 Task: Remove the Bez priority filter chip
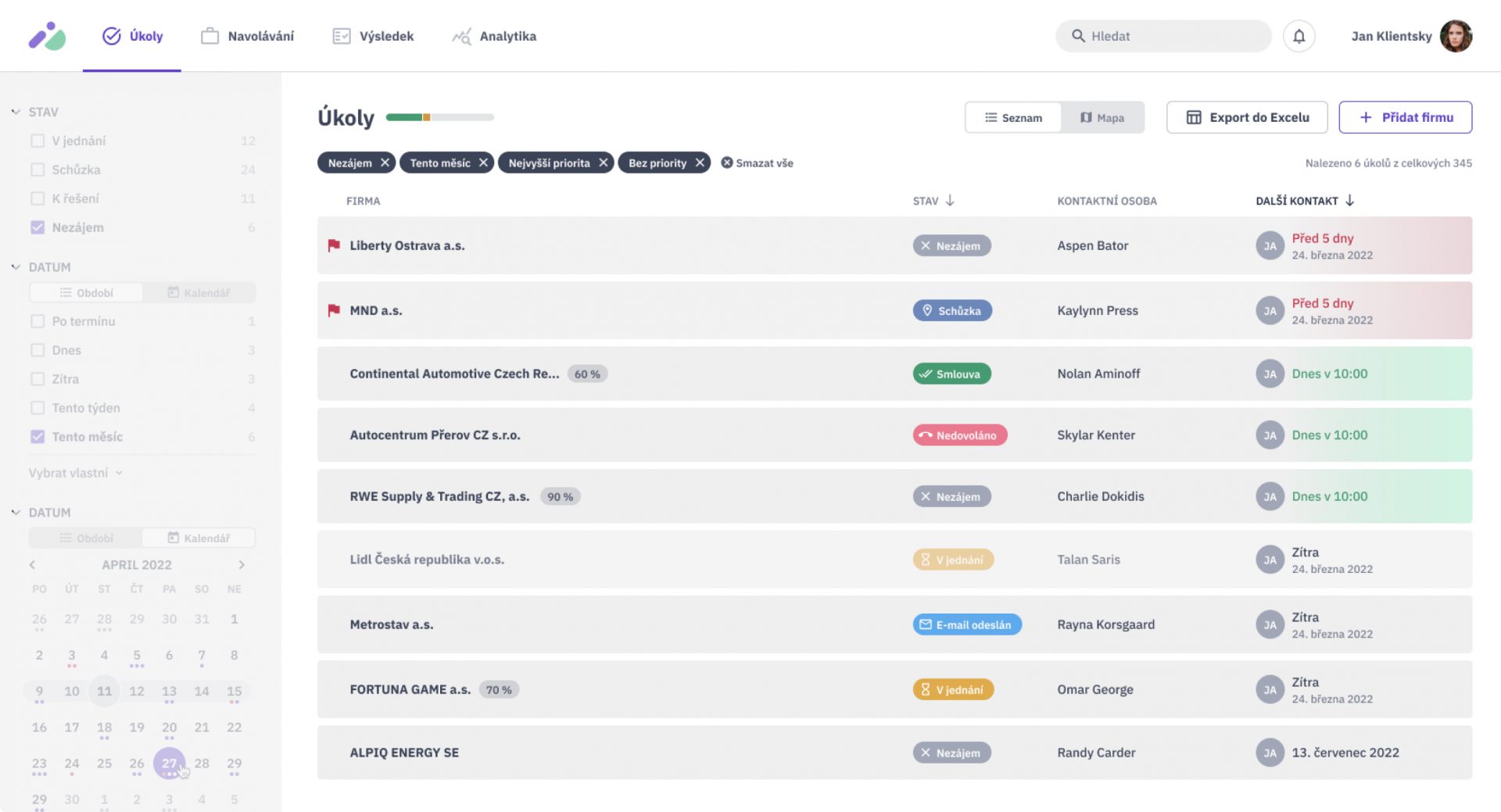point(700,163)
